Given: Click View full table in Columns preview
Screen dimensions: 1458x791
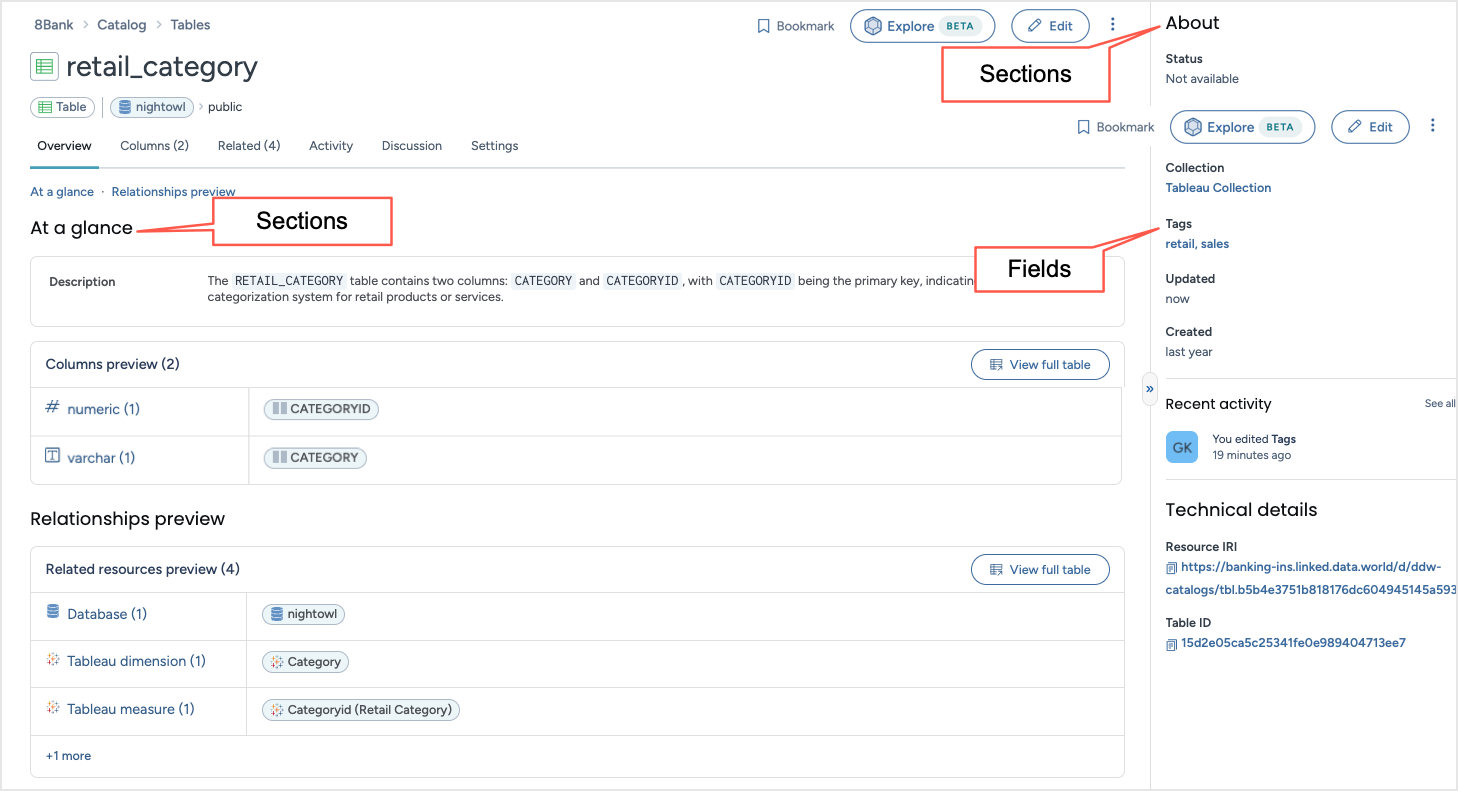Looking at the screenshot, I should coord(1040,364).
